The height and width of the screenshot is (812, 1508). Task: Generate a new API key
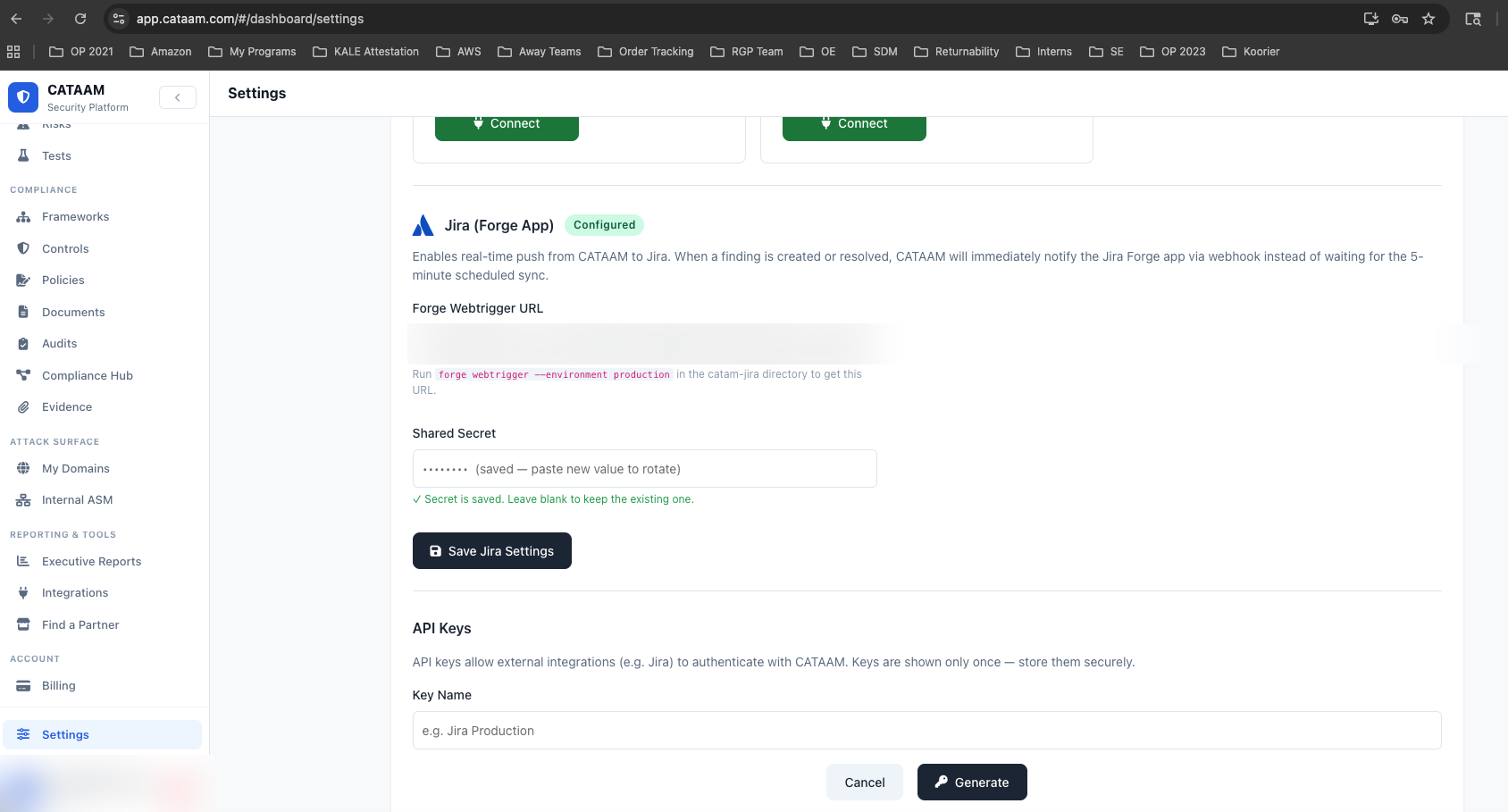pos(972,783)
